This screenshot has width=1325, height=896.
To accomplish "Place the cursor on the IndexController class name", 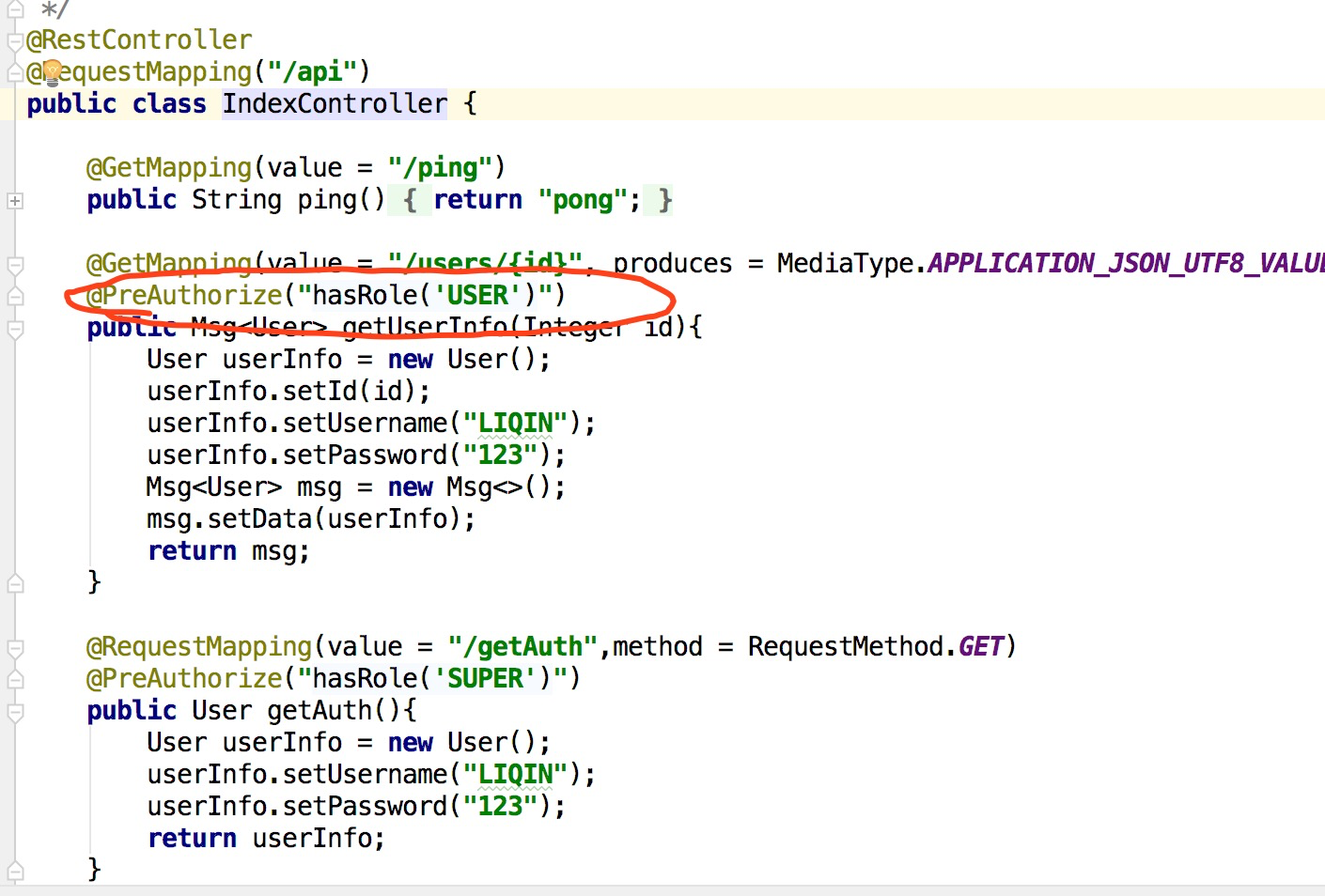I will 335,103.
